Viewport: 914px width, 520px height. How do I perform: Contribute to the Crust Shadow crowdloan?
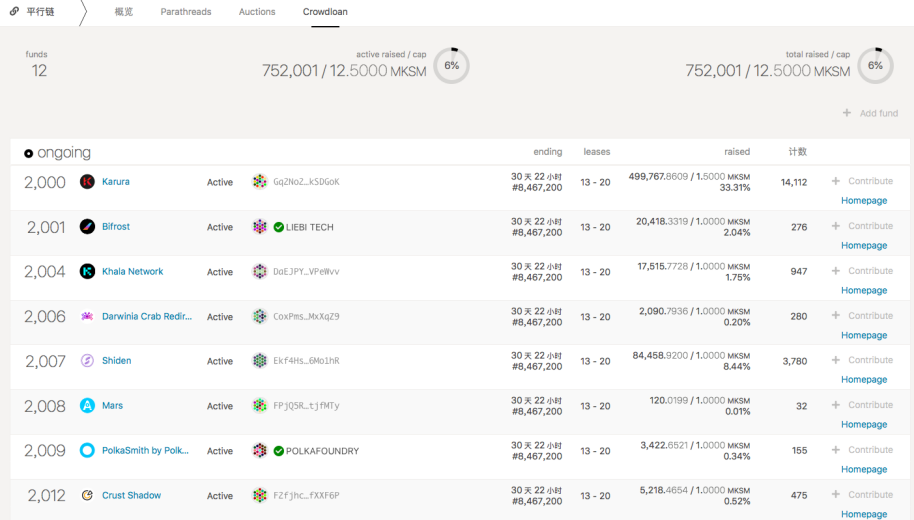[863, 494]
